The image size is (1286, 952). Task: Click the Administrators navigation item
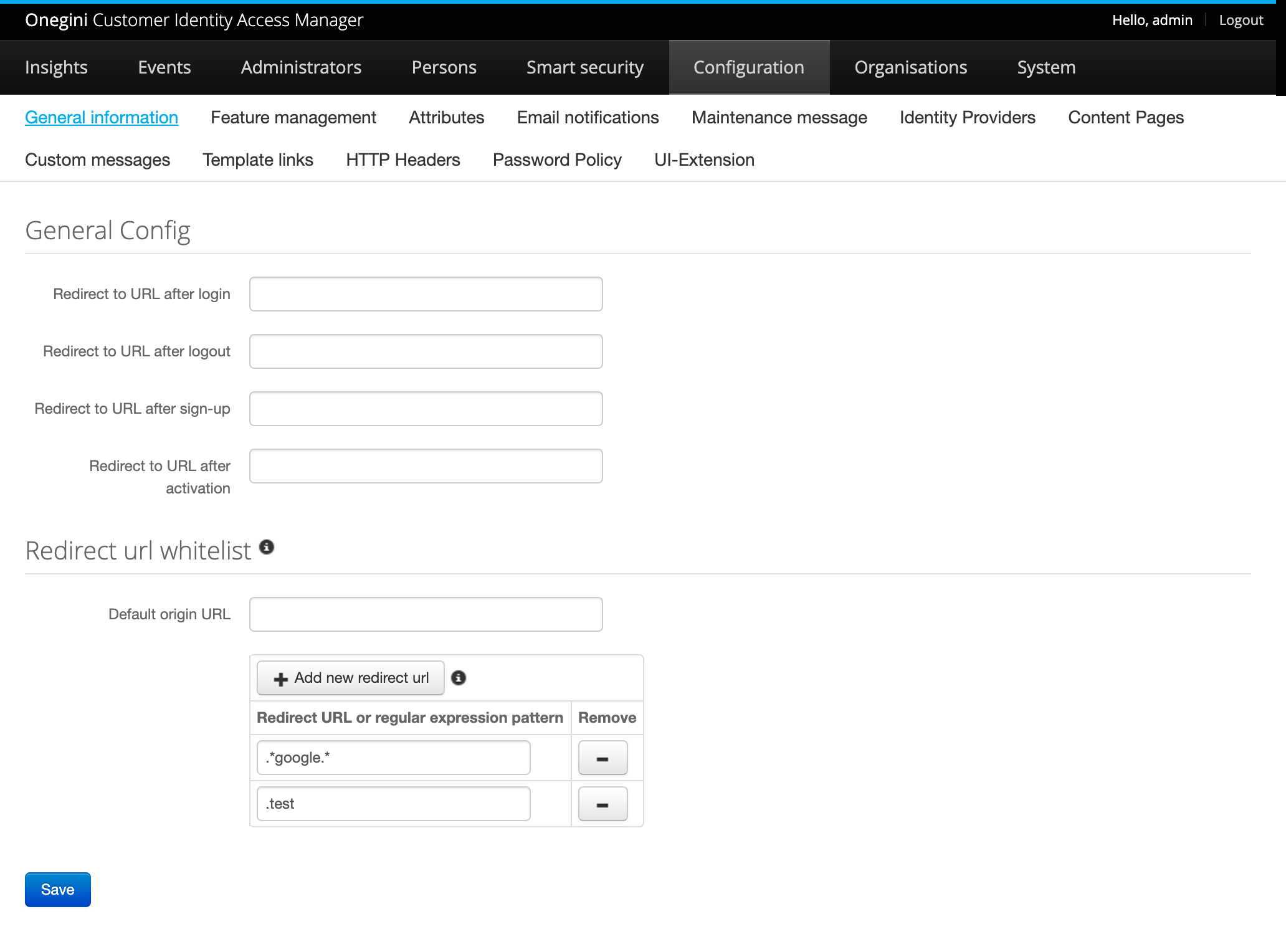point(301,67)
